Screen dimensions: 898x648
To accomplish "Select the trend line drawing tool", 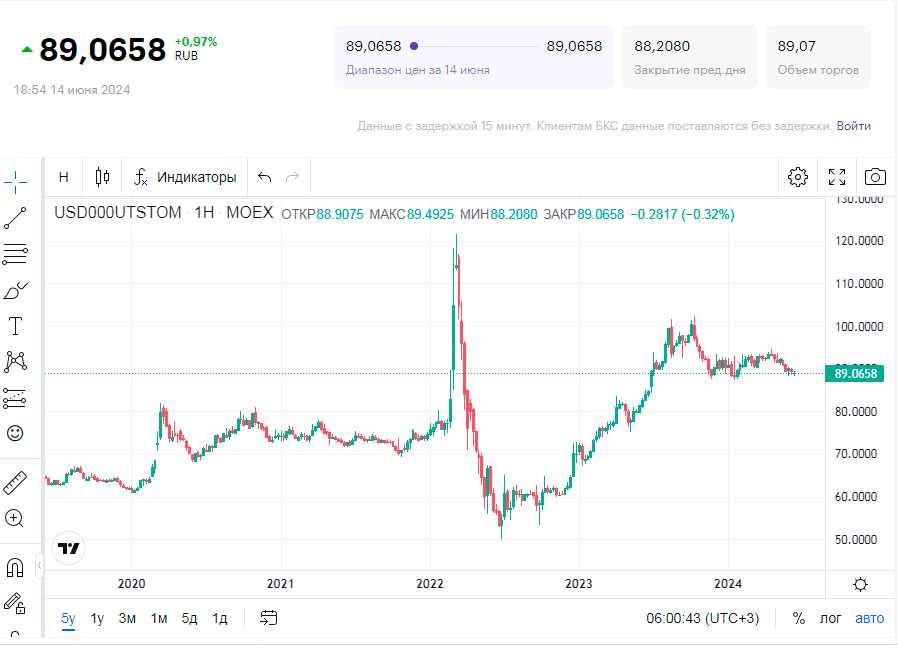I will point(15,217).
